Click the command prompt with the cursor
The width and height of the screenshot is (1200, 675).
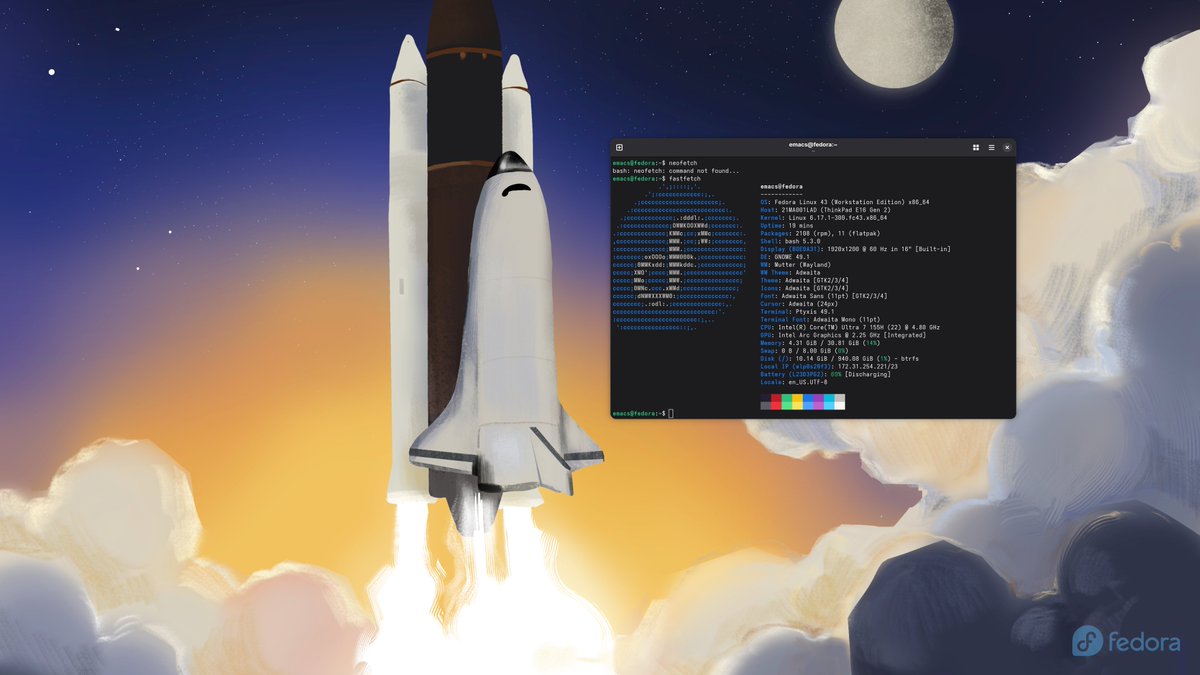click(x=643, y=413)
